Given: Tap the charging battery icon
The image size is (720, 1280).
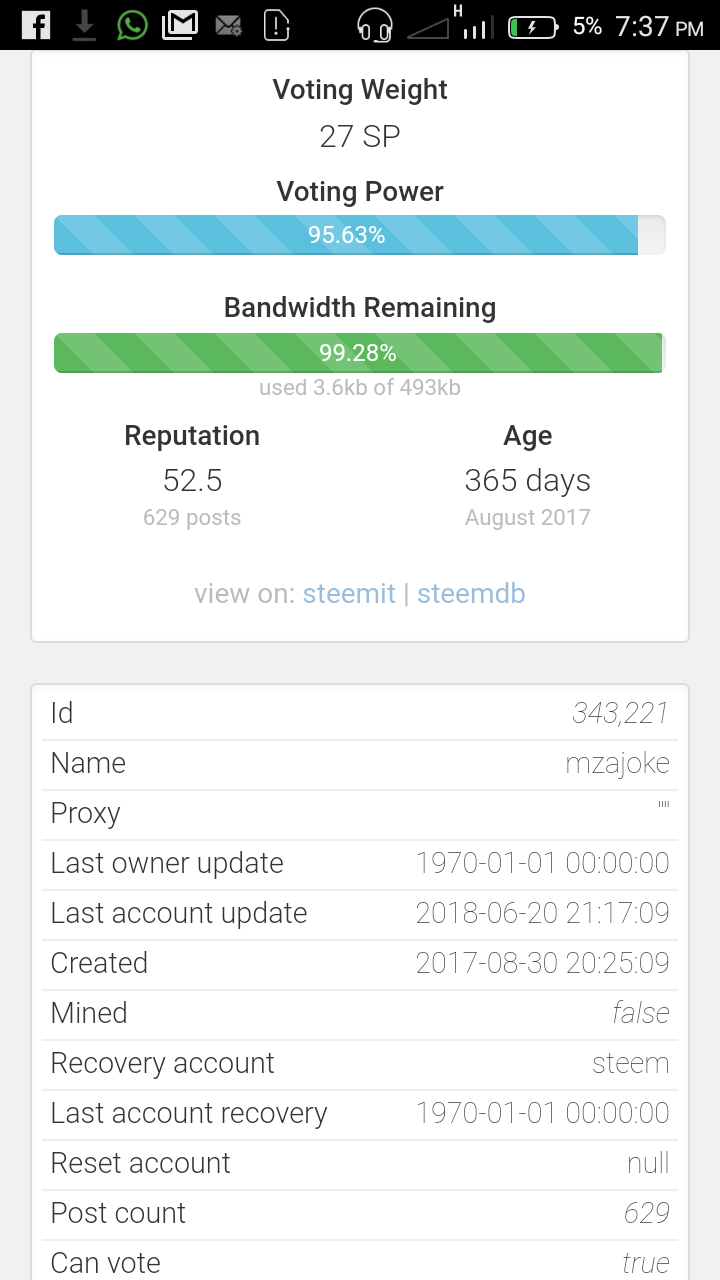Looking at the screenshot, I should (533, 27).
